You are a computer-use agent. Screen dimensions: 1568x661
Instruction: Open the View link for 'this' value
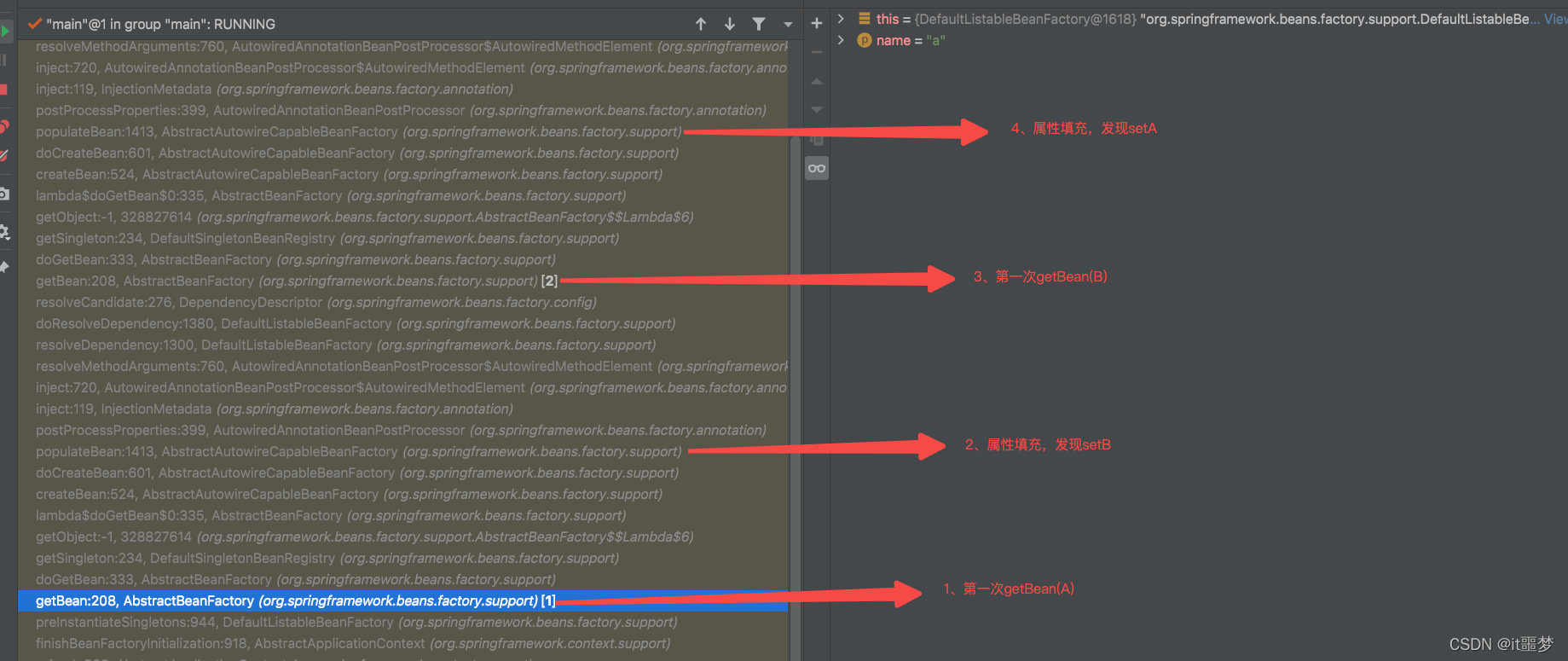click(x=1555, y=19)
